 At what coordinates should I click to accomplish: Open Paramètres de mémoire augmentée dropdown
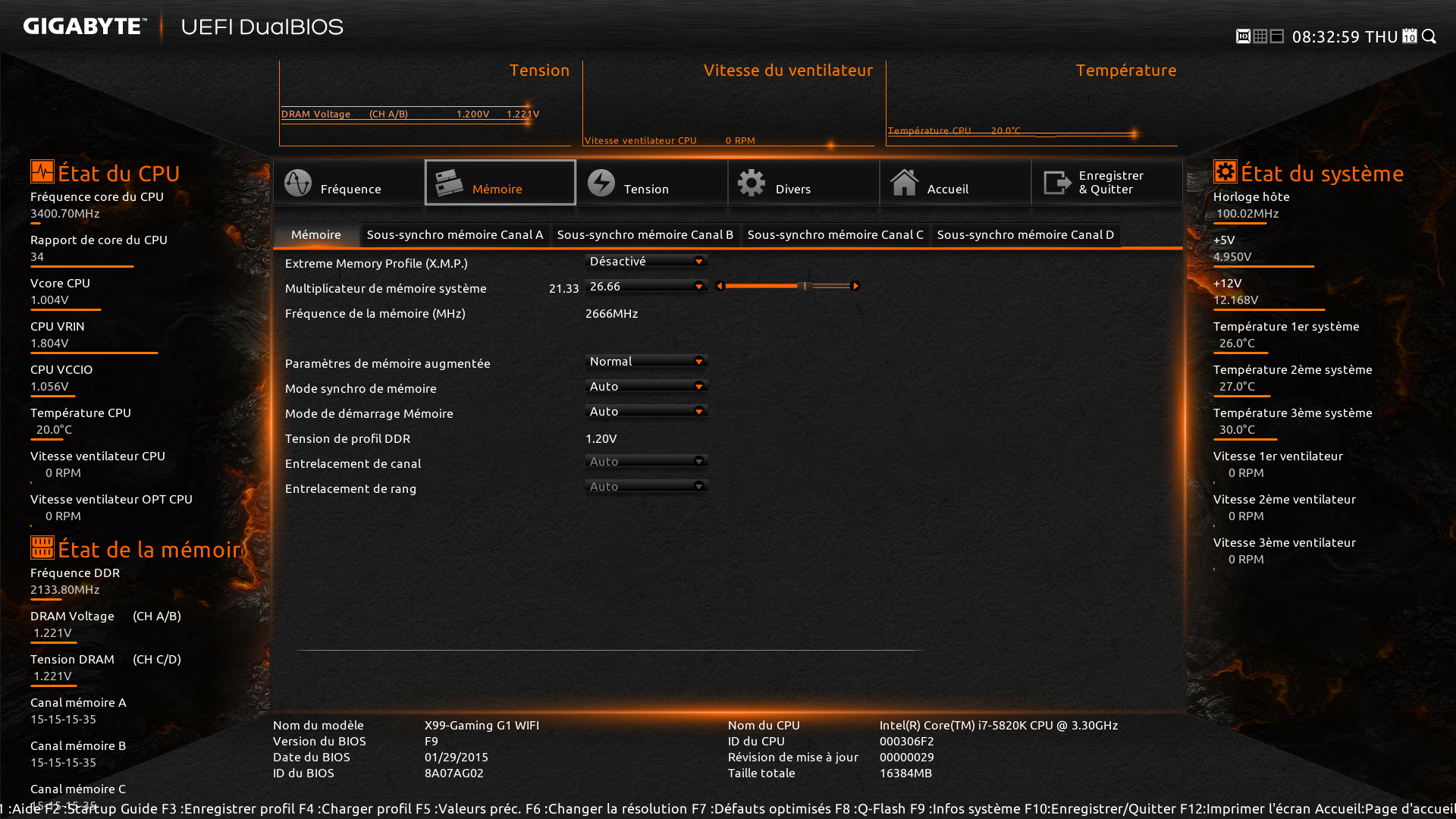[x=647, y=362]
